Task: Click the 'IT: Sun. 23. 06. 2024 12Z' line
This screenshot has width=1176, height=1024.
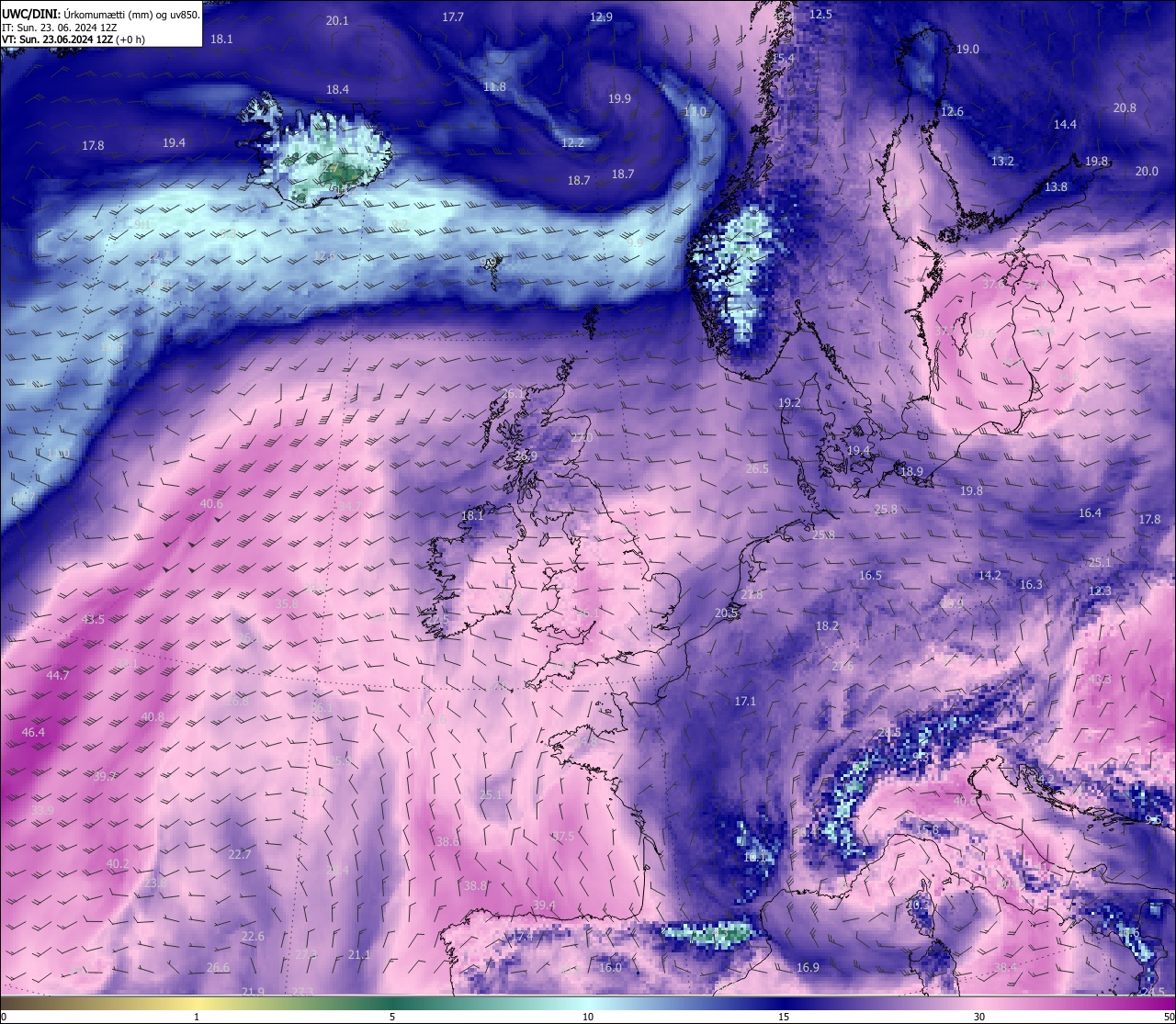Action: coord(59,28)
